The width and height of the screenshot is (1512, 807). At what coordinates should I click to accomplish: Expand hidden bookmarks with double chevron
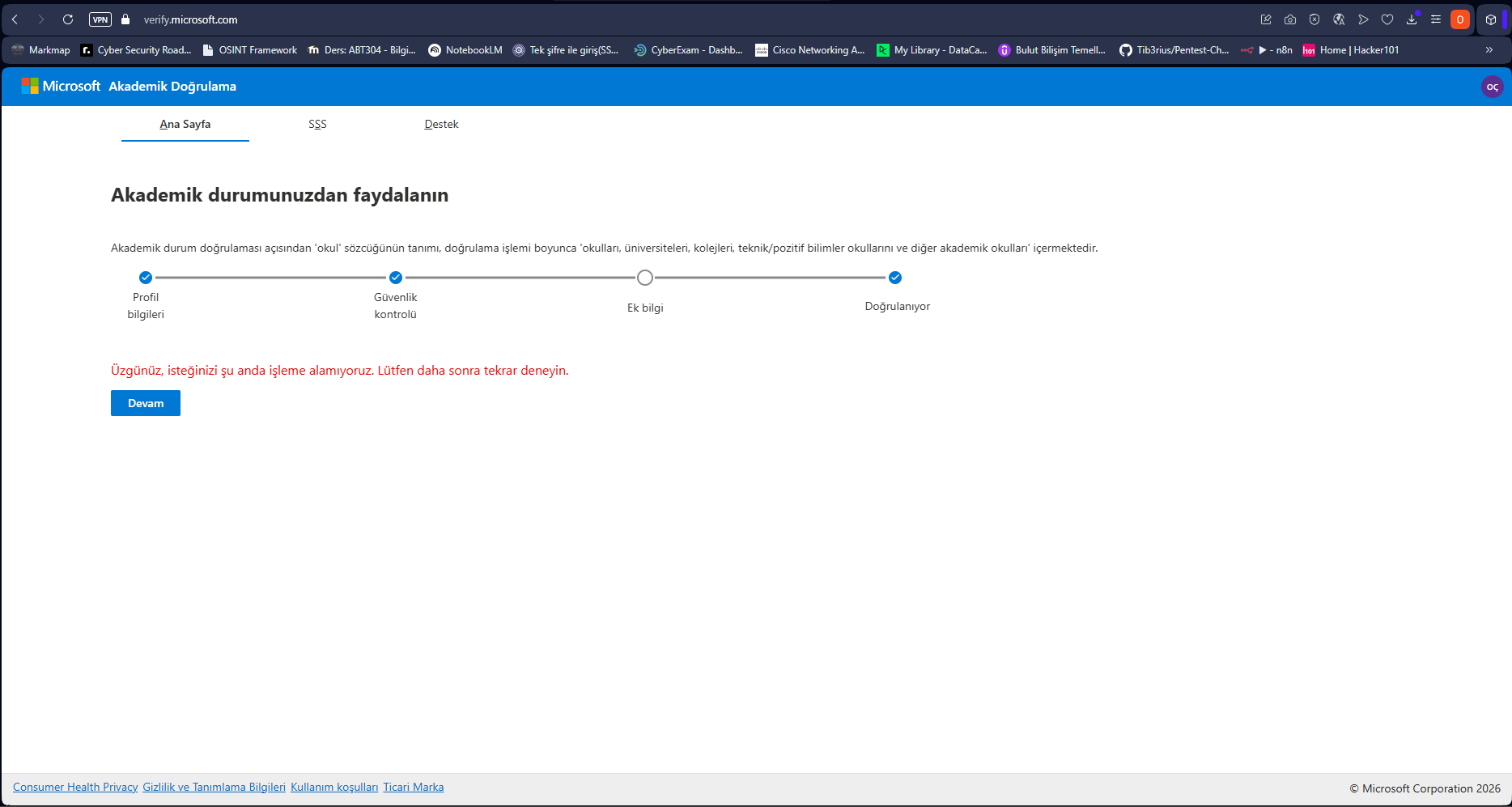pyautogui.click(x=1489, y=50)
